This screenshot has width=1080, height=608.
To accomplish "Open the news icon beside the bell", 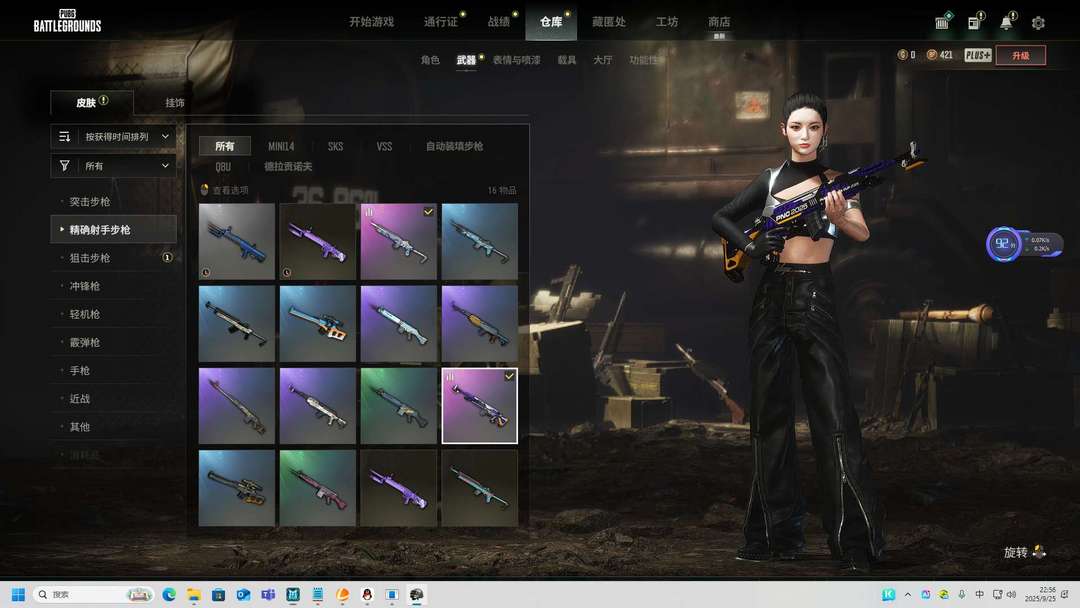I will click(x=974, y=23).
